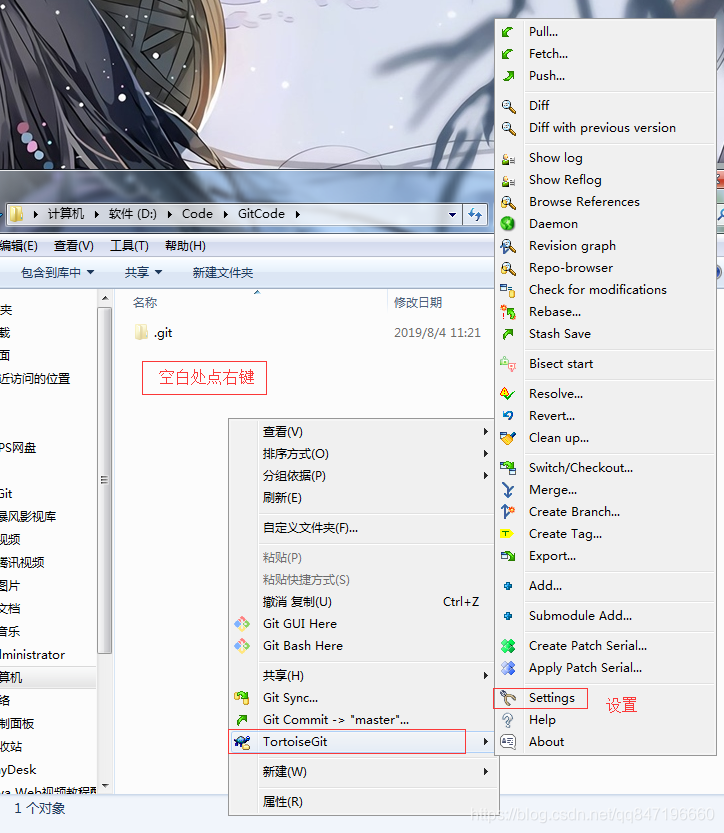Expand 分组依据(P) submenu arrow
Screen dimensions: 724x833
[x=485, y=475]
